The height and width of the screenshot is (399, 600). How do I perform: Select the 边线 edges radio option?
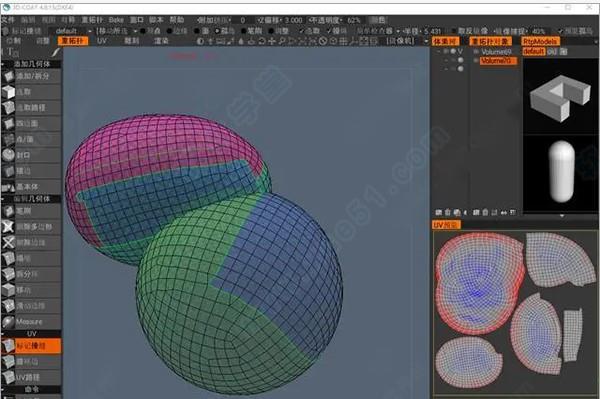(177, 31)
